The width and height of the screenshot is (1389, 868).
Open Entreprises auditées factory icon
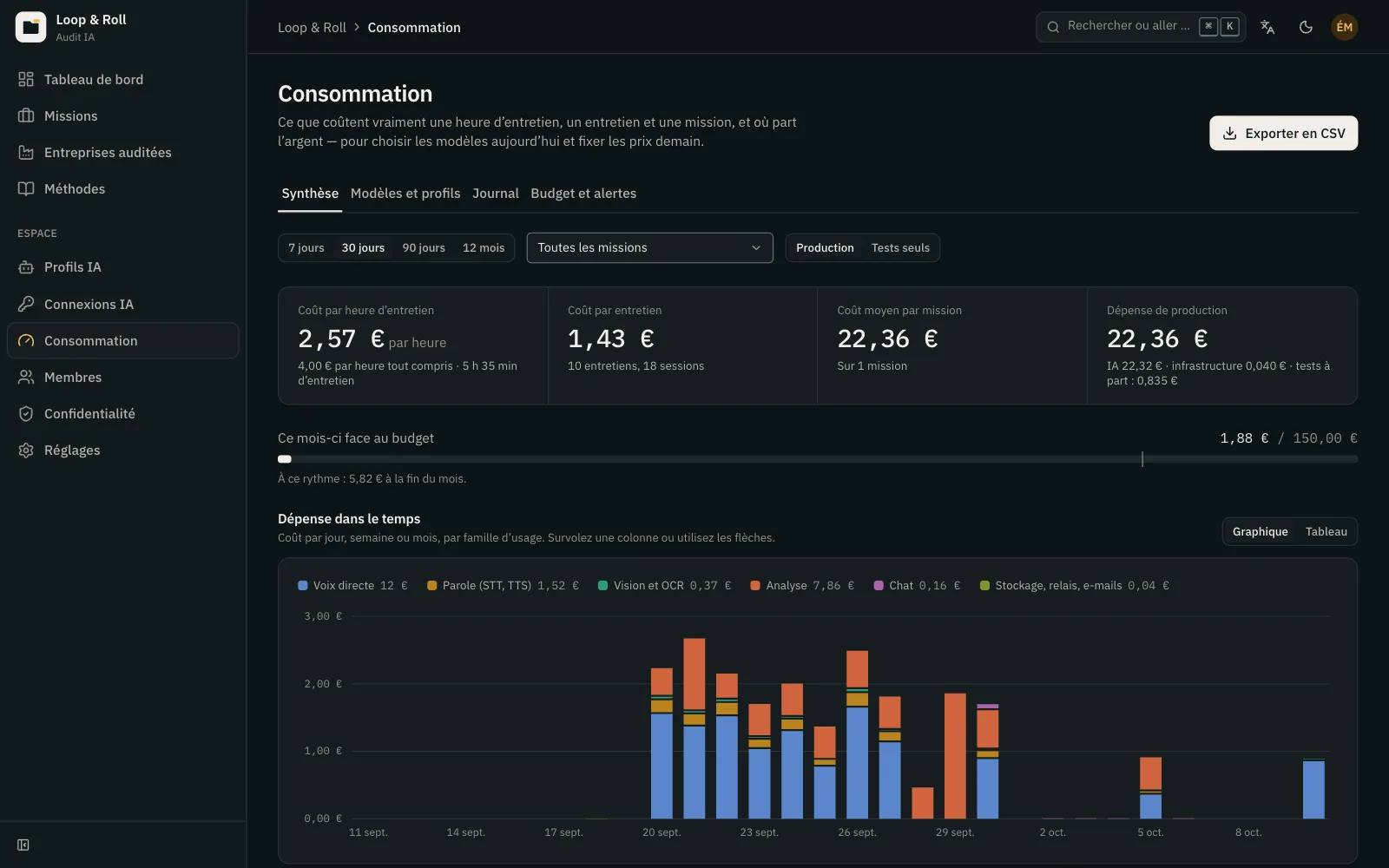[x=26, y=152]
